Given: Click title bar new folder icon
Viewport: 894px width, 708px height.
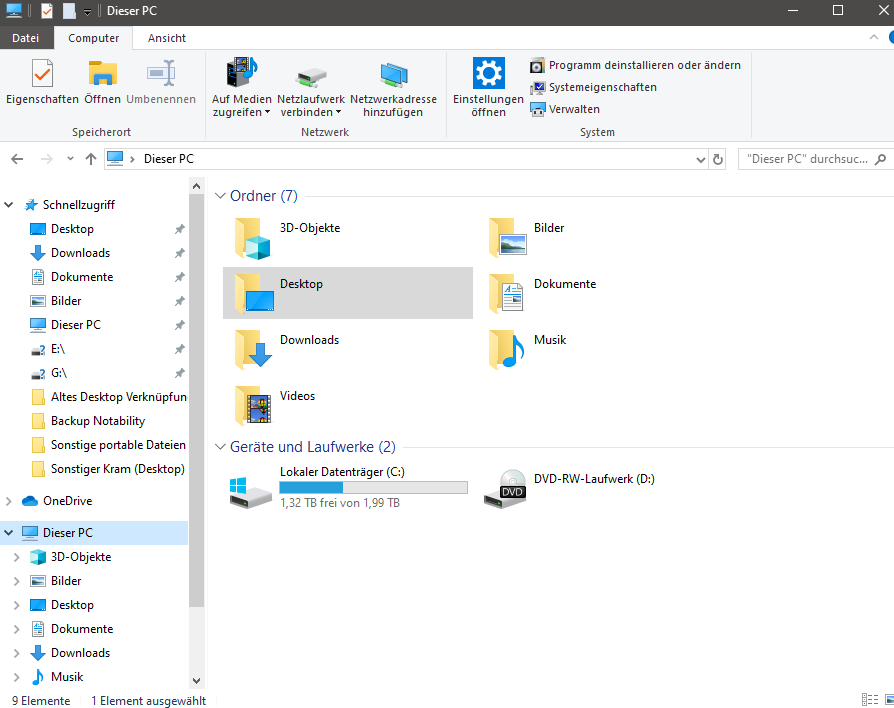Looking at the screenshot, I should point(69,10).
